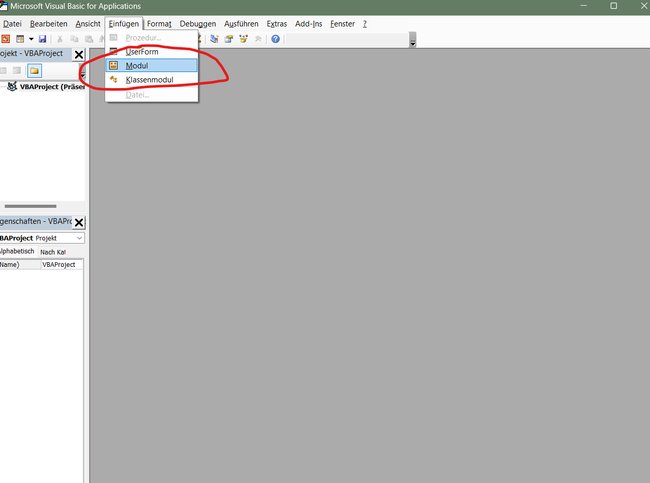Open the dropdown arrow beside Insert UserForm
Screen dimensions: 650x483
coord(31,39)
